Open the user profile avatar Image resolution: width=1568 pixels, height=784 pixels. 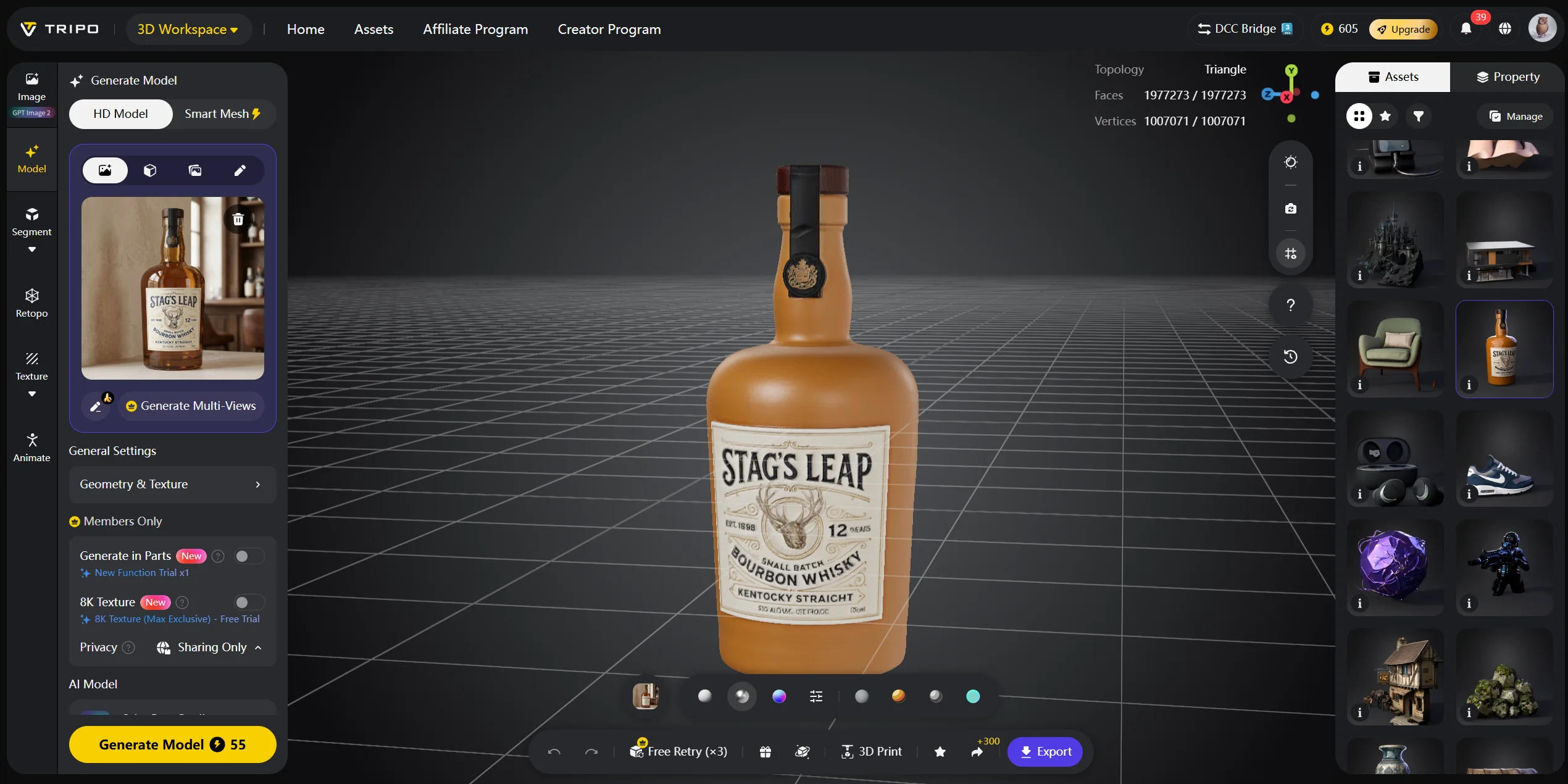tap(1542, 28)
